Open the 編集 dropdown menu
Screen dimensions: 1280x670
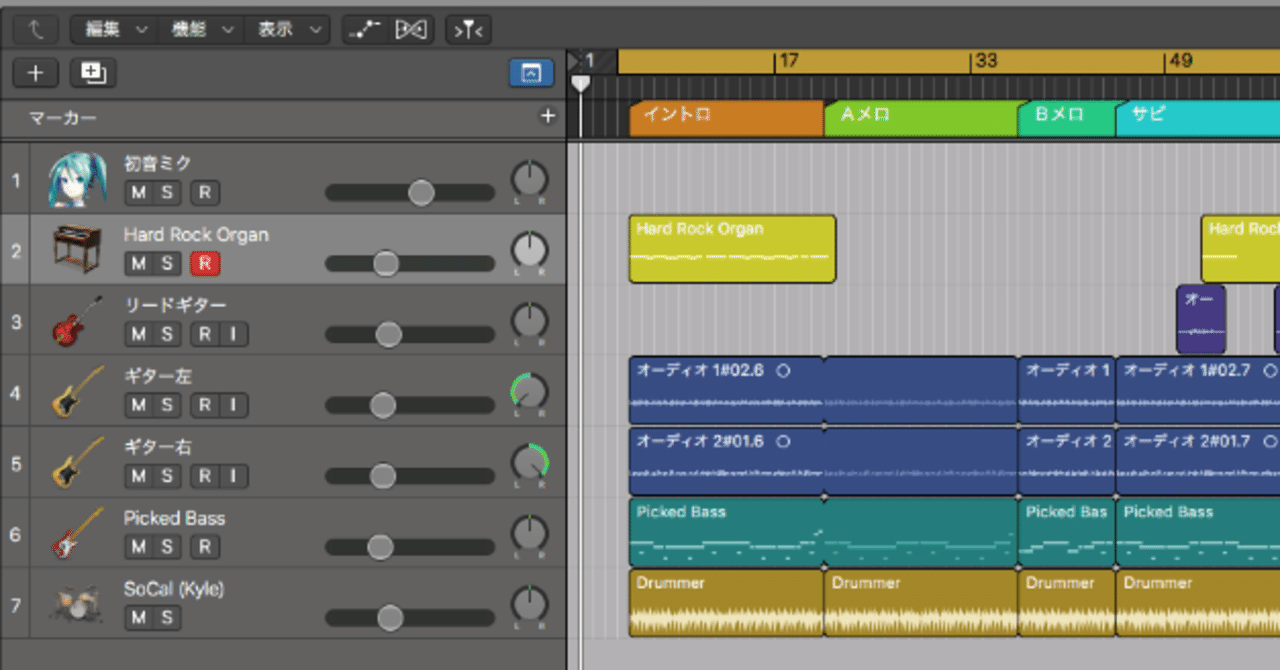pos(114,30)
